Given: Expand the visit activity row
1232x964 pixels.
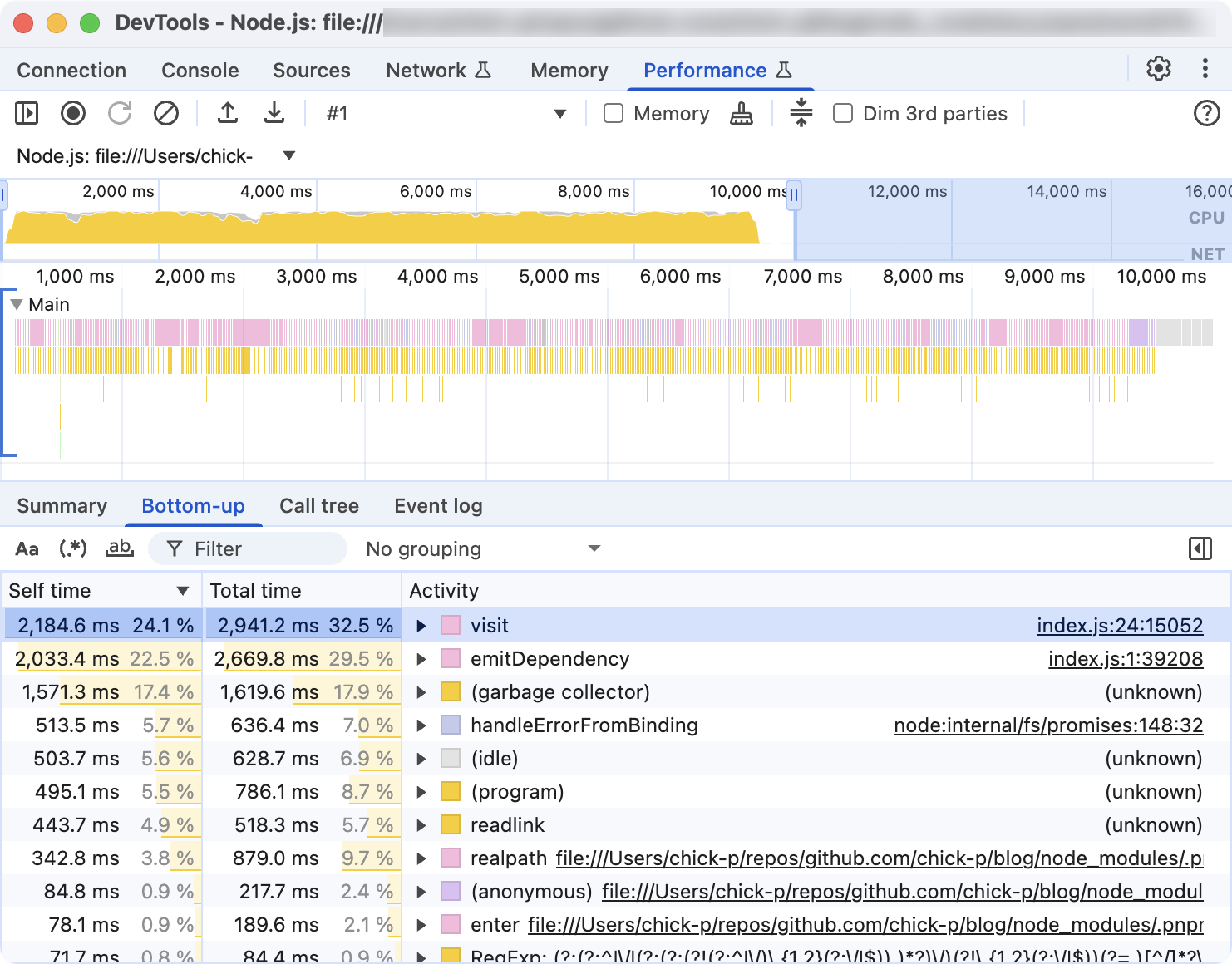Looking at the screenshot, I should [421, 626].
